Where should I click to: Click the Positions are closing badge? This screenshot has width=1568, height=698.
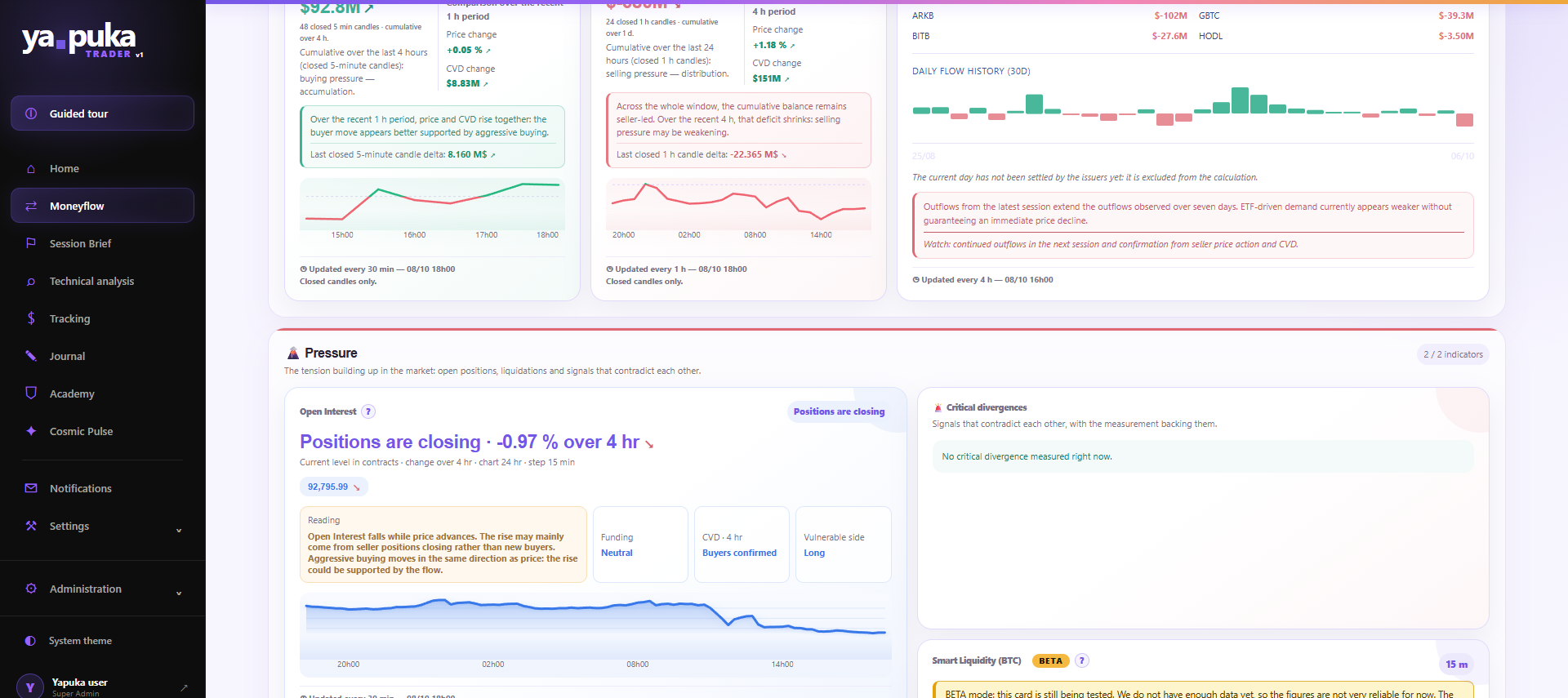coord(839,411)
